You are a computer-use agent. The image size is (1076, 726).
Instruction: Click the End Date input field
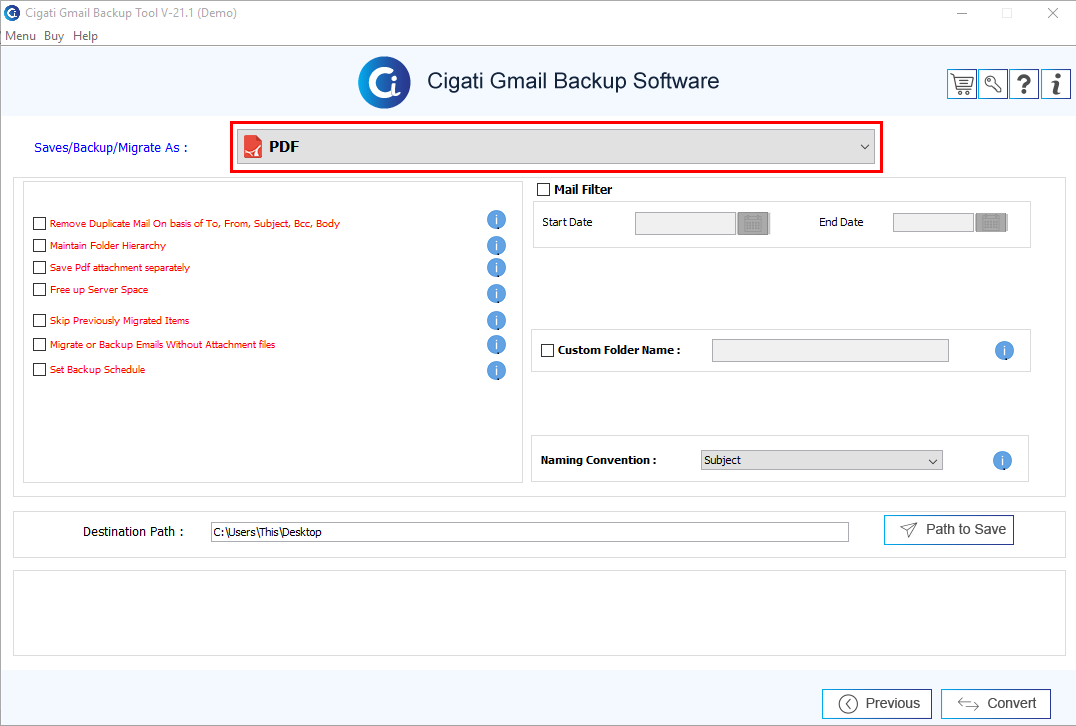pyautogui.click(x=933, y=222)
